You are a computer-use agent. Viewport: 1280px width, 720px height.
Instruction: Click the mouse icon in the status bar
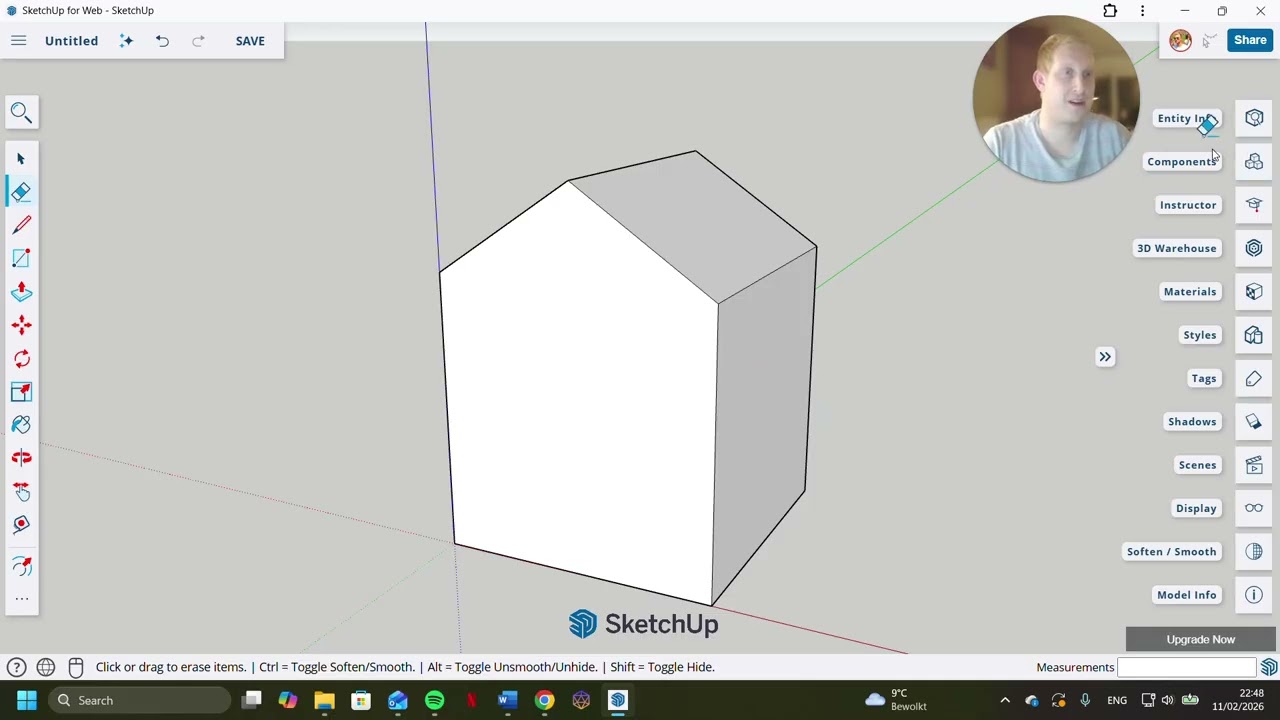coord(76,667)
